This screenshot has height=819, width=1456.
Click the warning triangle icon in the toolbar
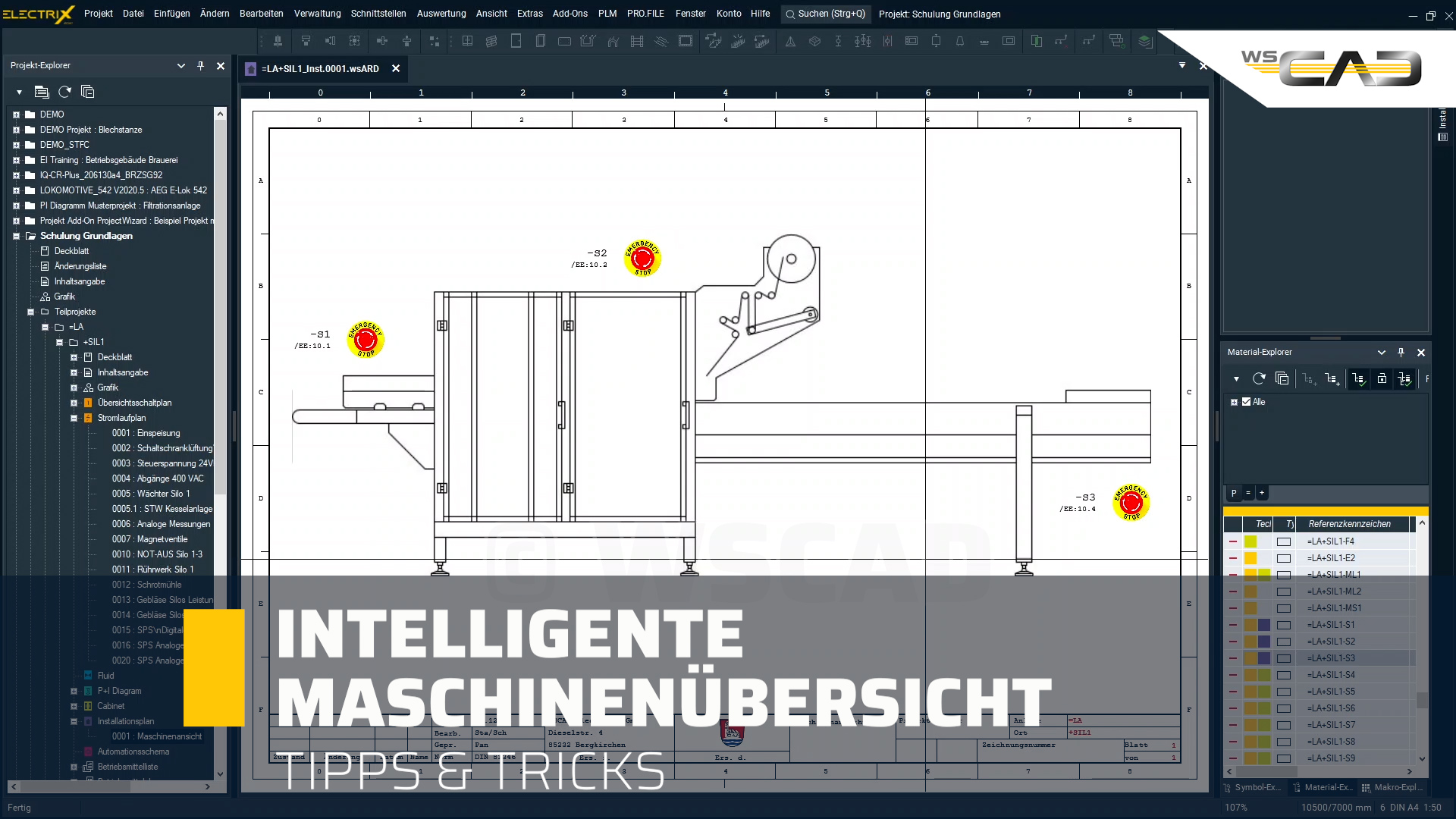pyautogui.click(x=791, y=42)
